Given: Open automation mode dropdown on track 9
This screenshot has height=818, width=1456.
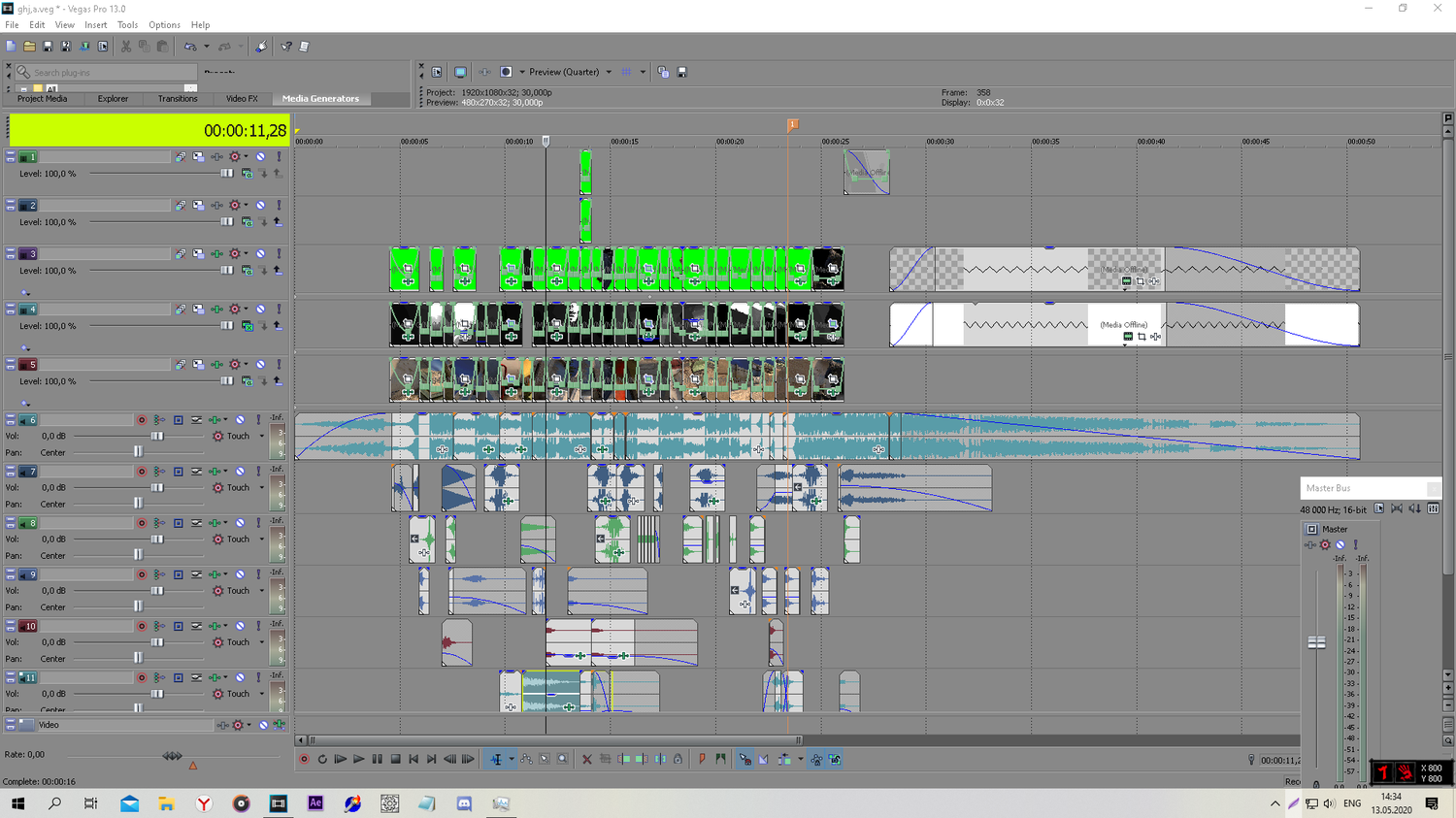Looking at the screenshot, I should (x=262, y=591).
